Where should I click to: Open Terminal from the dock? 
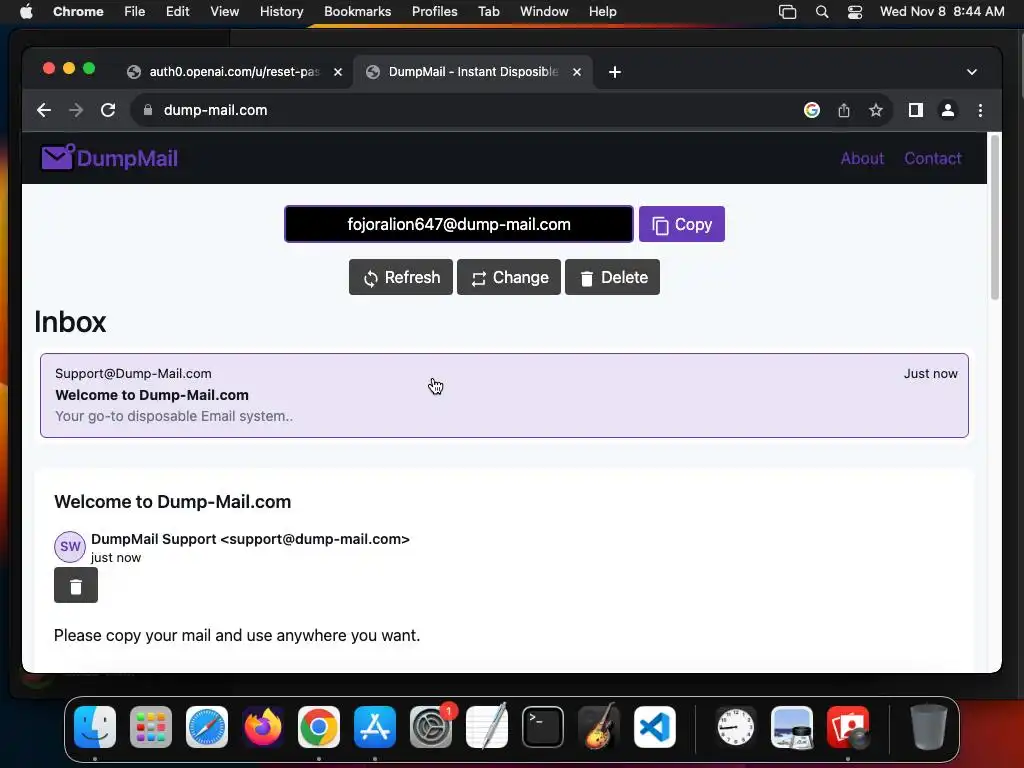click(x=543, y=727)
